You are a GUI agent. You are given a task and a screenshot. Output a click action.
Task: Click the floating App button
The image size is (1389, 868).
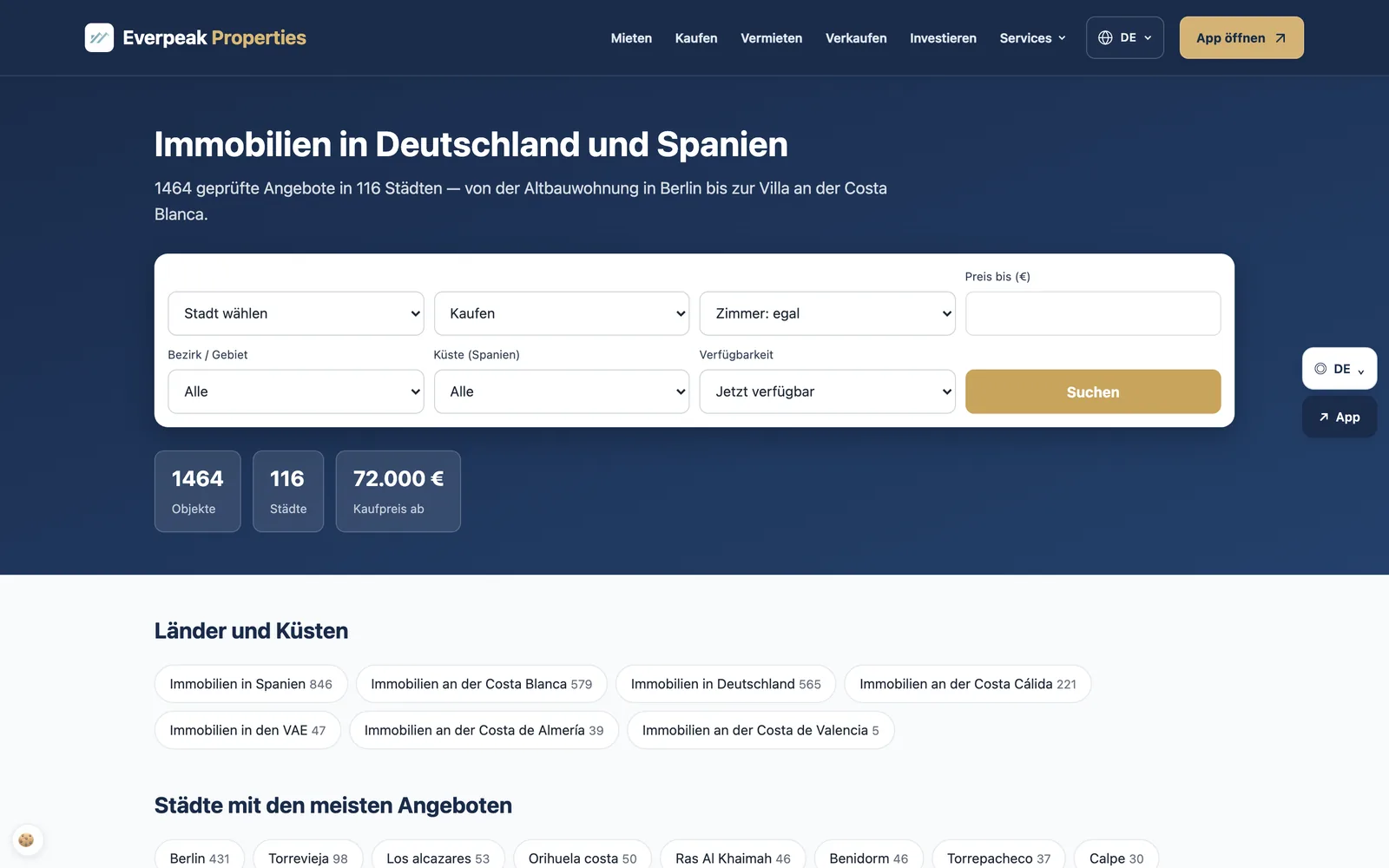(x=1340, y=418)
